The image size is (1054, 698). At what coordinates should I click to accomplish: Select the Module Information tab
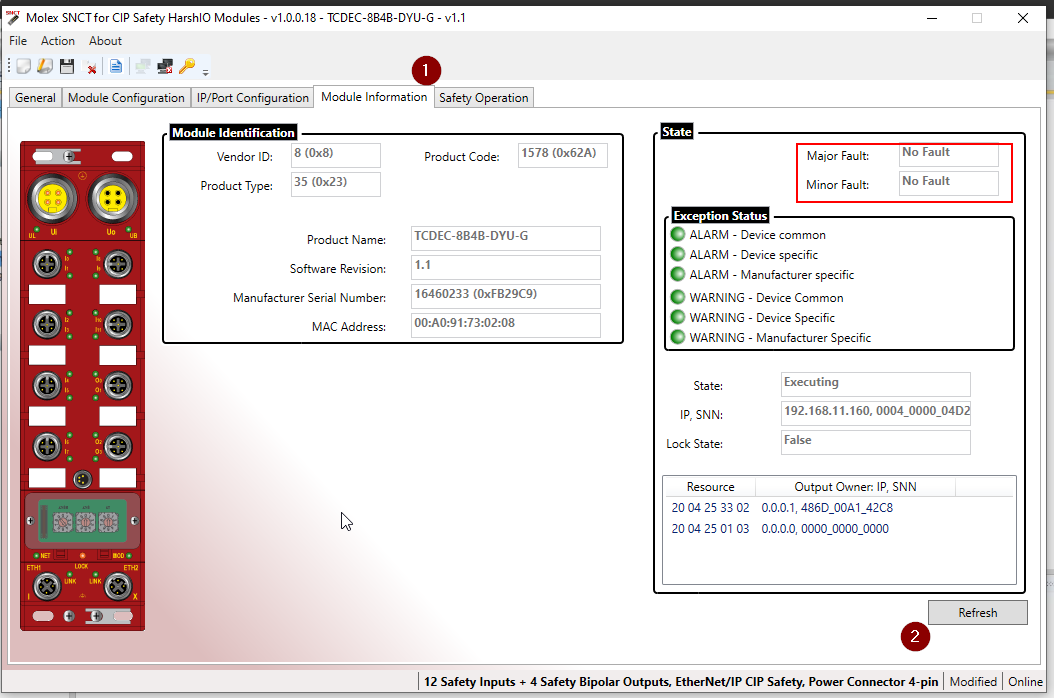374,97
